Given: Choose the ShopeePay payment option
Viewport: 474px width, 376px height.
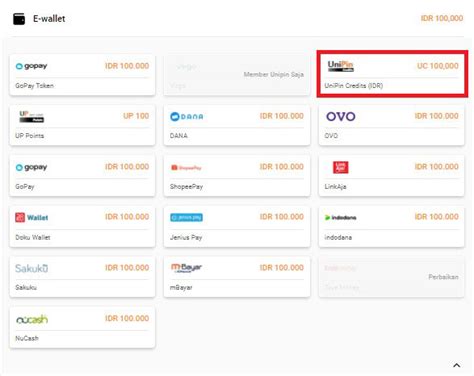Looking at the screenshot, I should pyautogui.click(x=237, y=176).
